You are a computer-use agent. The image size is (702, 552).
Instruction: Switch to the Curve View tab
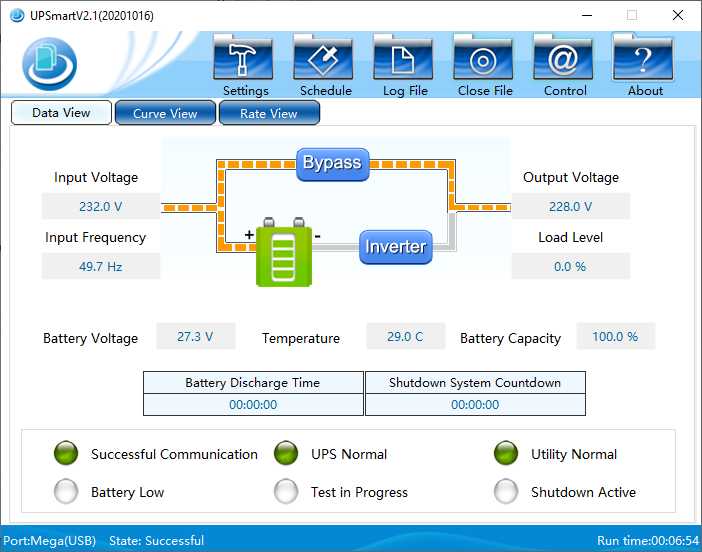tap(165, 113)
